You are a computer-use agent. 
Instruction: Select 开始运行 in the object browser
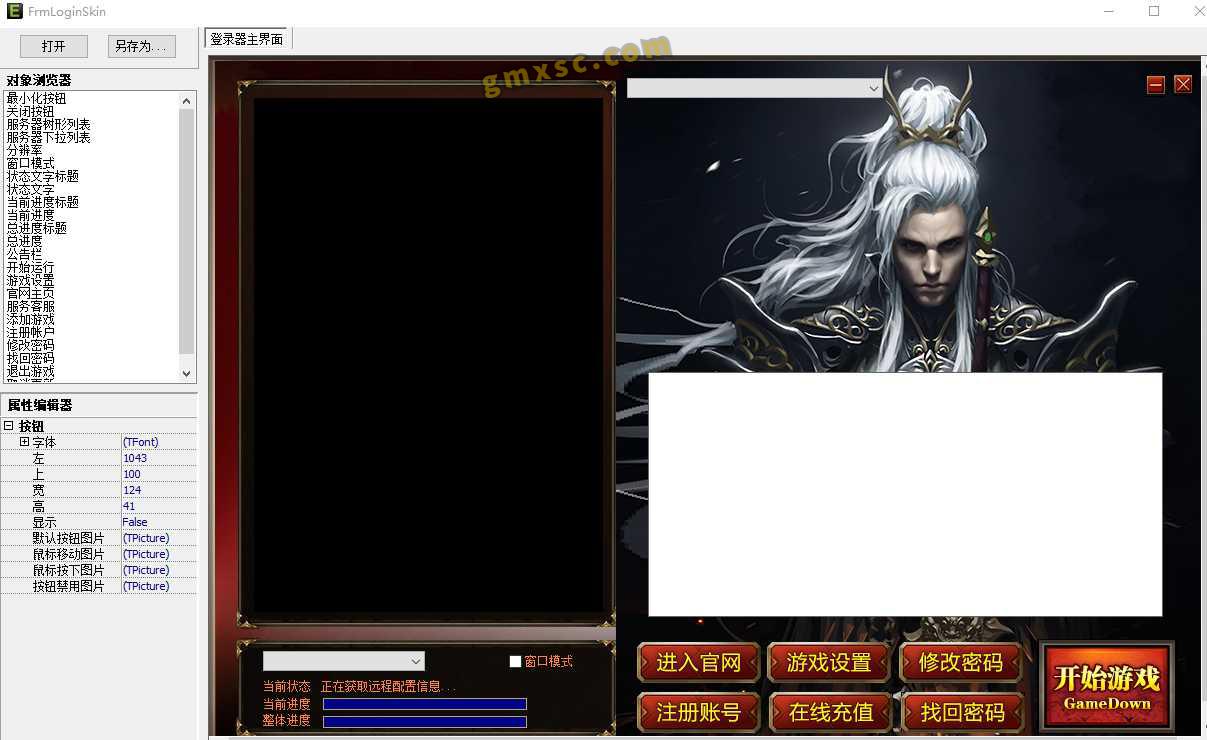(x=31, y=268)
